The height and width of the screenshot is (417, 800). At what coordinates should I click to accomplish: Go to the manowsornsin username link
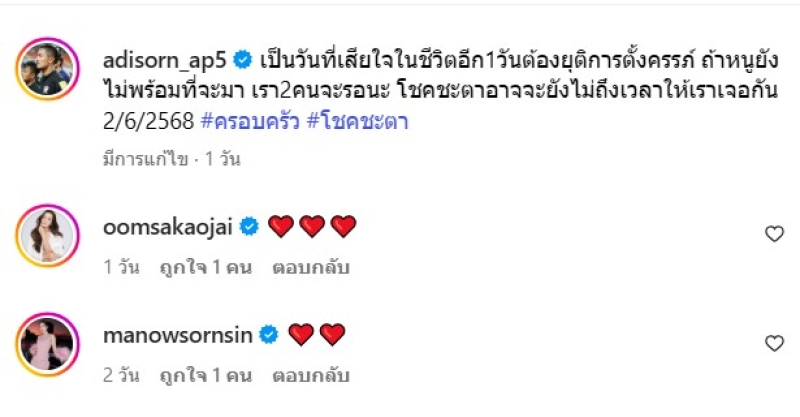pyautogui.click(x=176, y=335)
